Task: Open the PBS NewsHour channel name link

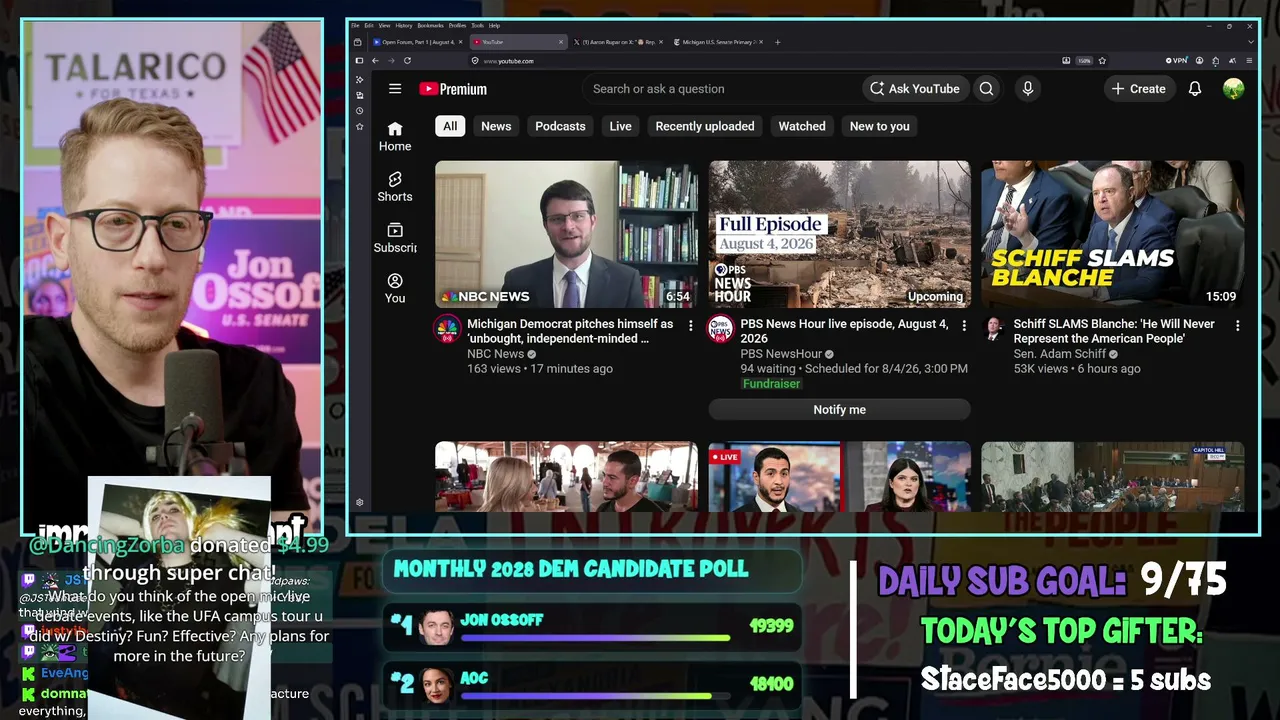Action: tap(781, 354)
